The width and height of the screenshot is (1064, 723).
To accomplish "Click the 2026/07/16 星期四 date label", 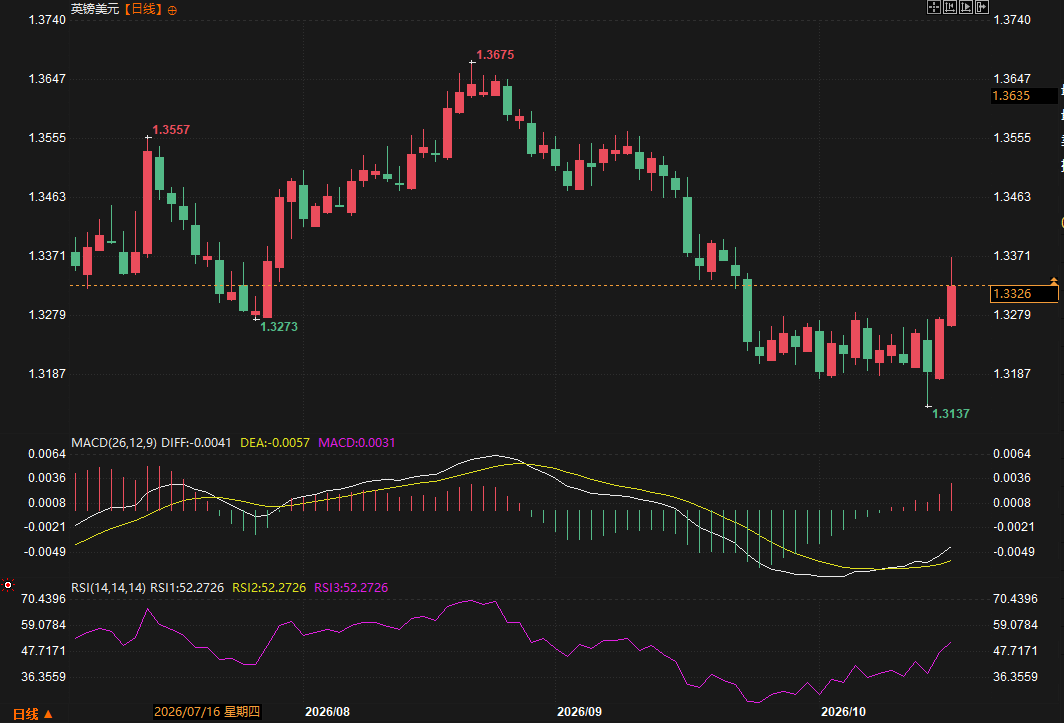I will click(x=207, y=711).
